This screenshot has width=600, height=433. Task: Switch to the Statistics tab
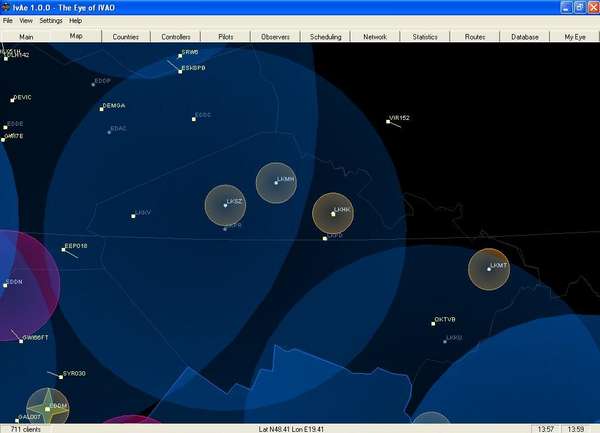[x=425, y=37]
